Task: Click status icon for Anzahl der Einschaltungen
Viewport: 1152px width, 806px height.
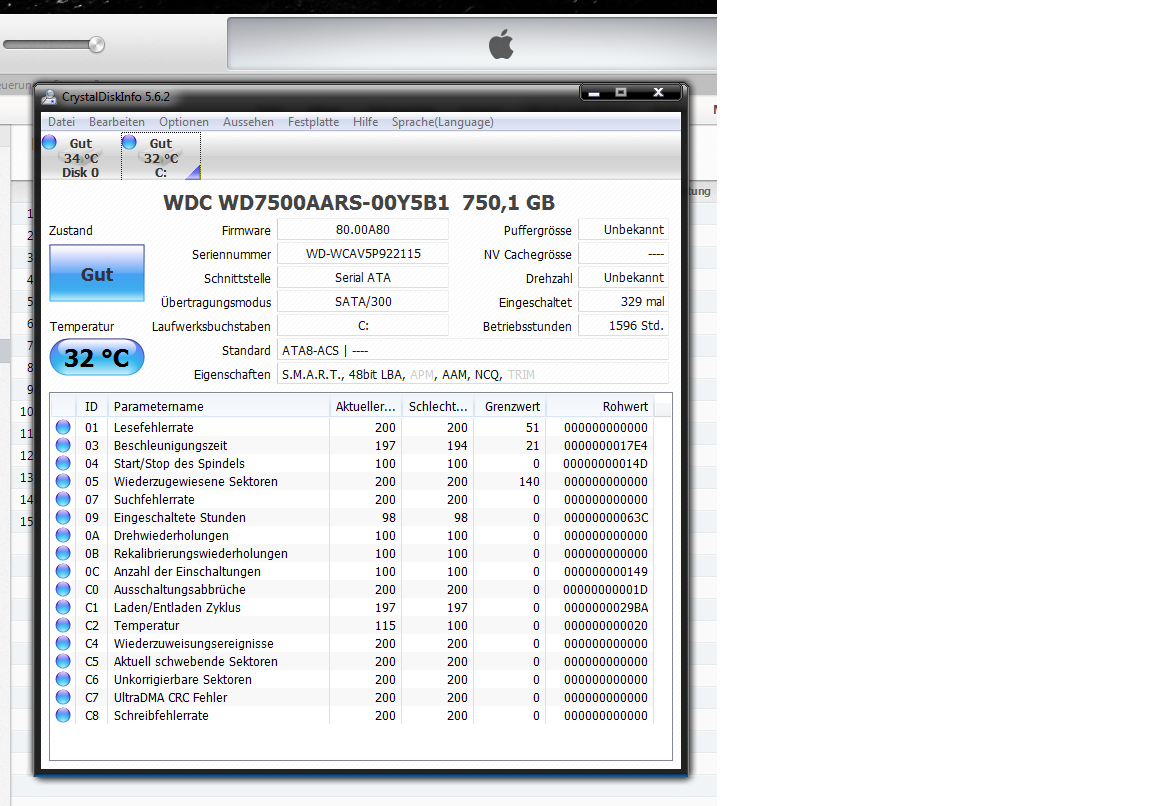Action: pyautogui.click(x=63, y=571)
